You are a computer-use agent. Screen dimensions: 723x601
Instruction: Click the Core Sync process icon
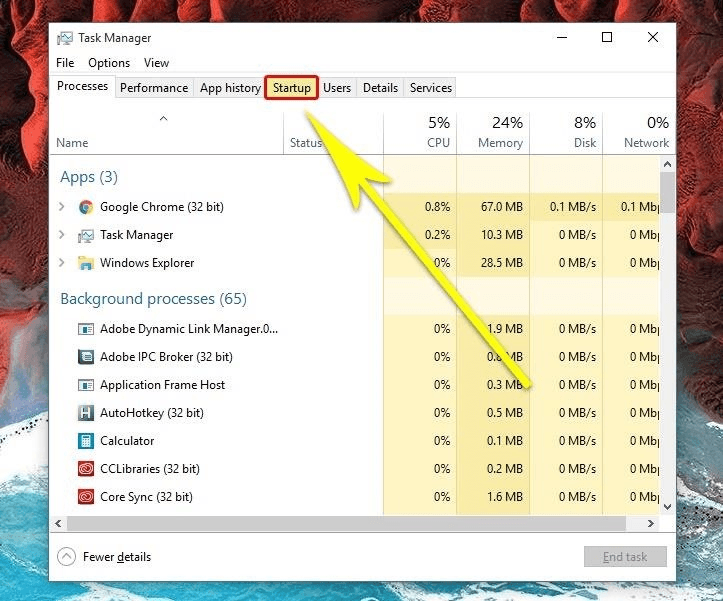coord(86,497)
